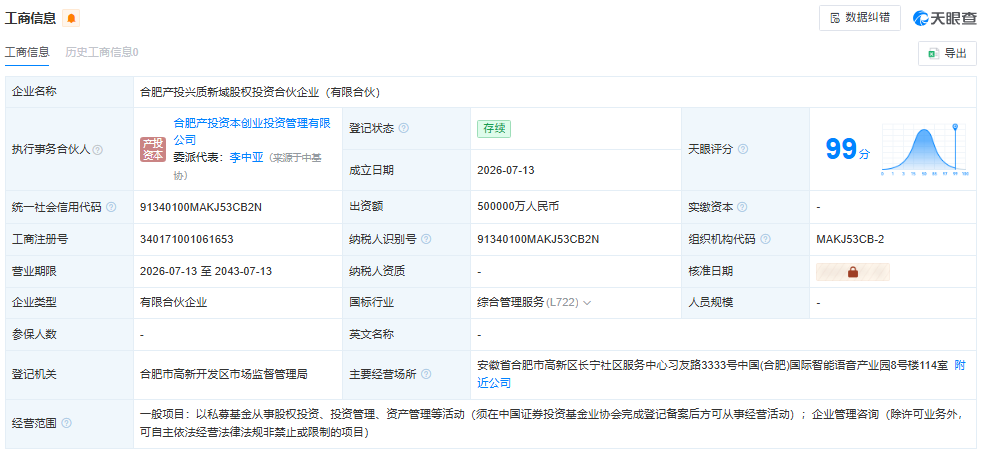990x454 pixels.
Task: Click the 数据纠错 button
Action: (860, 18)
